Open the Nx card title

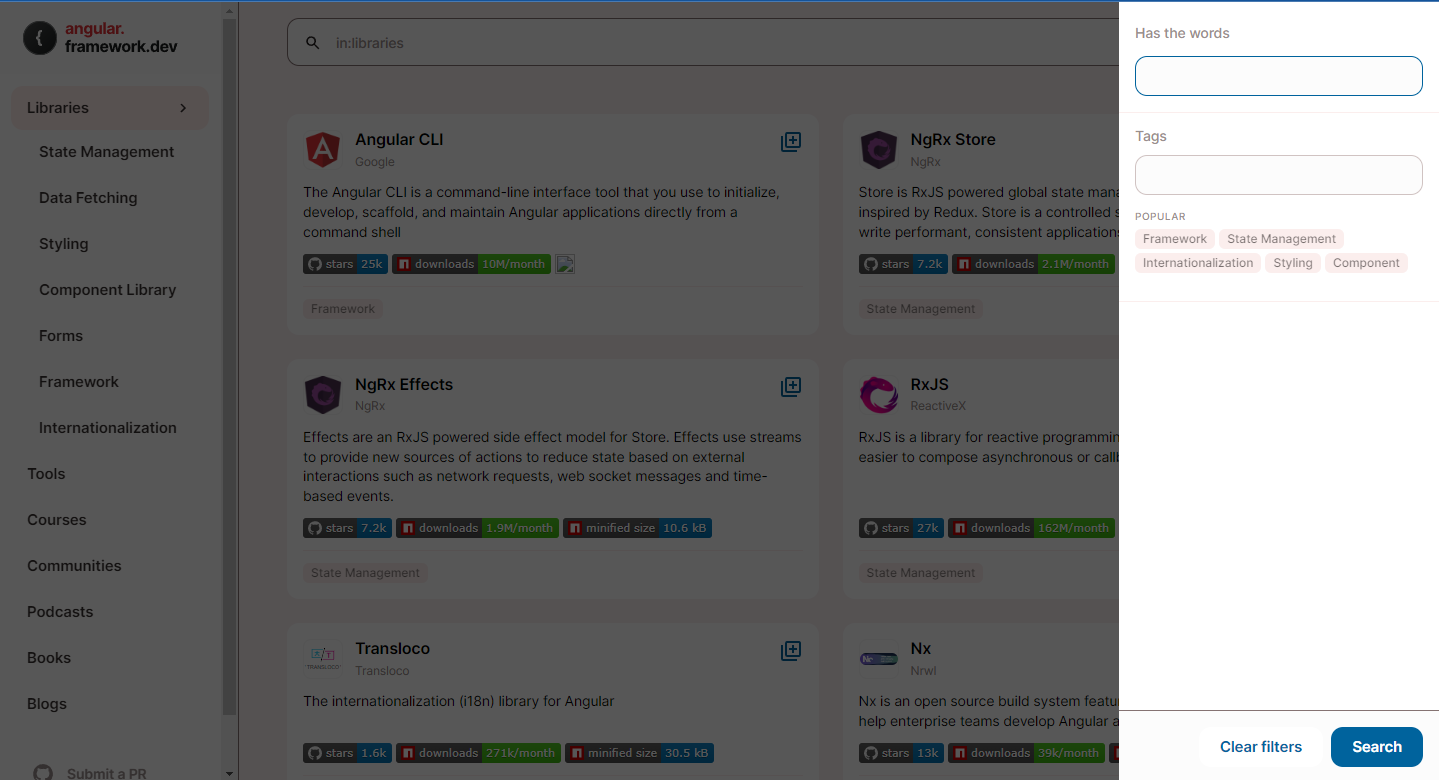pyautogui.click(x=921, y=649)
